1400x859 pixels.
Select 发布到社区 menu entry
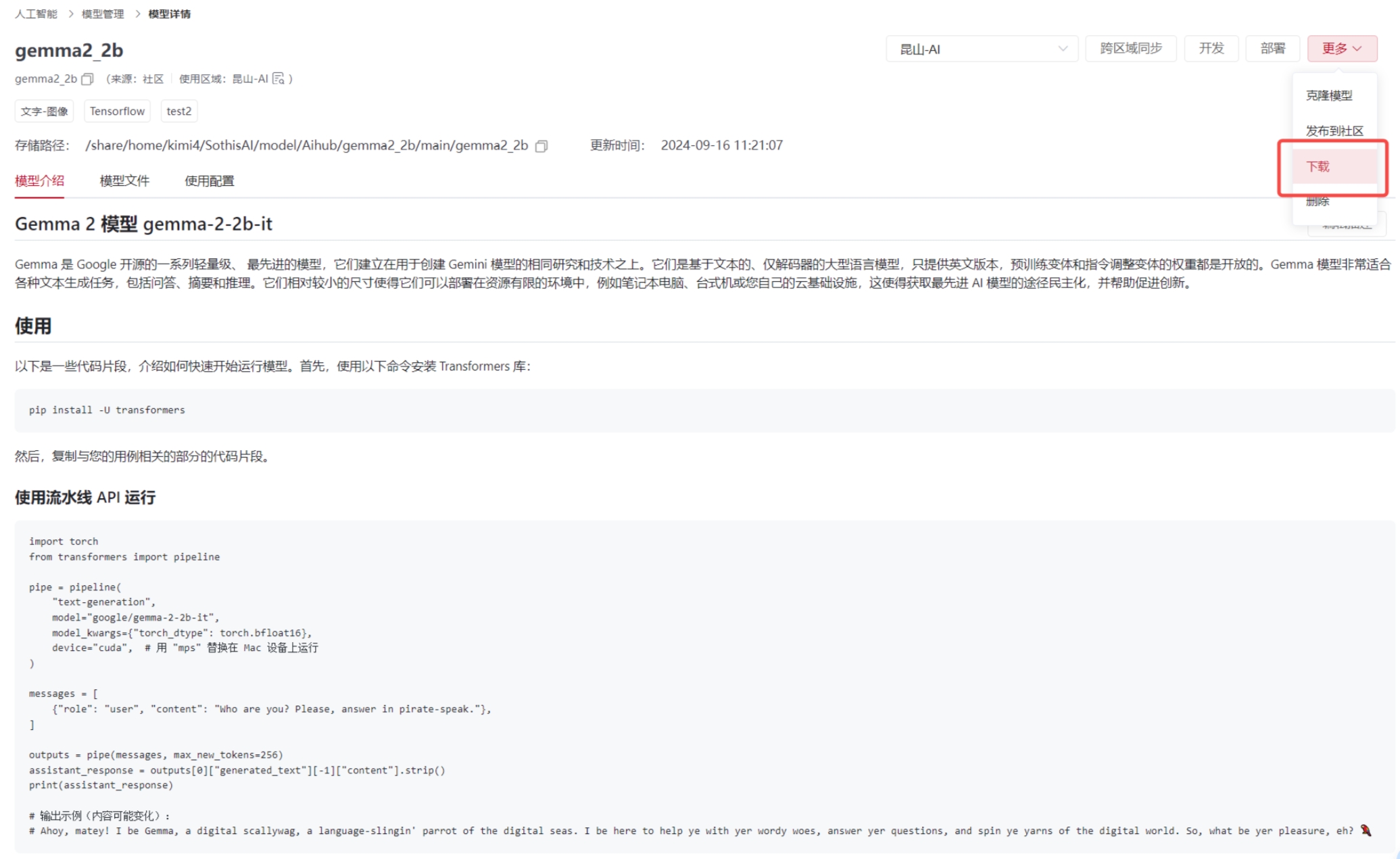[x=1334, y=130]
